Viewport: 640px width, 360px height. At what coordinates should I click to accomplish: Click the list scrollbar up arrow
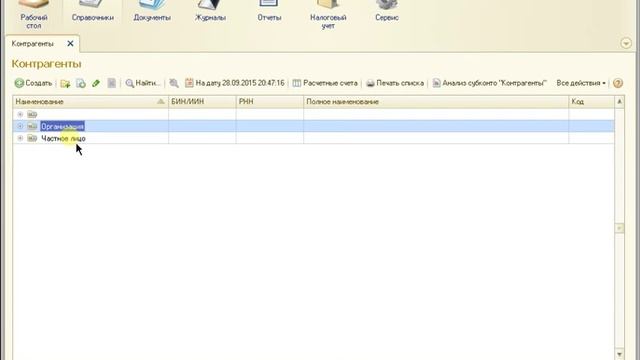pyautogui.click(x=620, y=102)
